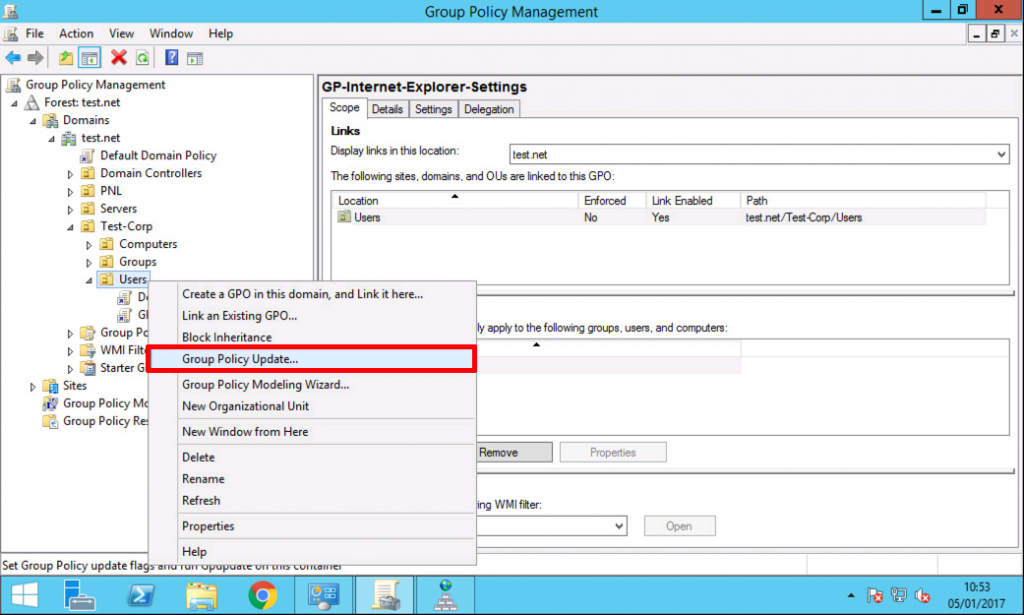The width and height of the screenshot is (1024, 615).
Task: Unmute the system volume in the tray
Action: 921,597
